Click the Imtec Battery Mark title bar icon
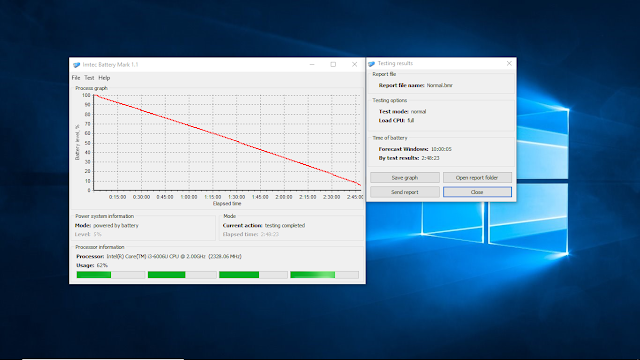 pyautogui.click(x=76, y=65)
